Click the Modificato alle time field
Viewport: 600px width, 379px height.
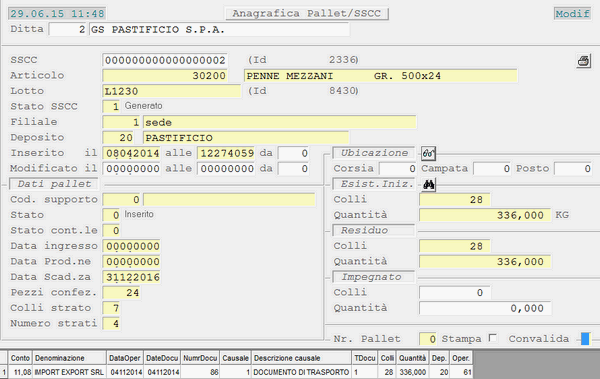226,168
